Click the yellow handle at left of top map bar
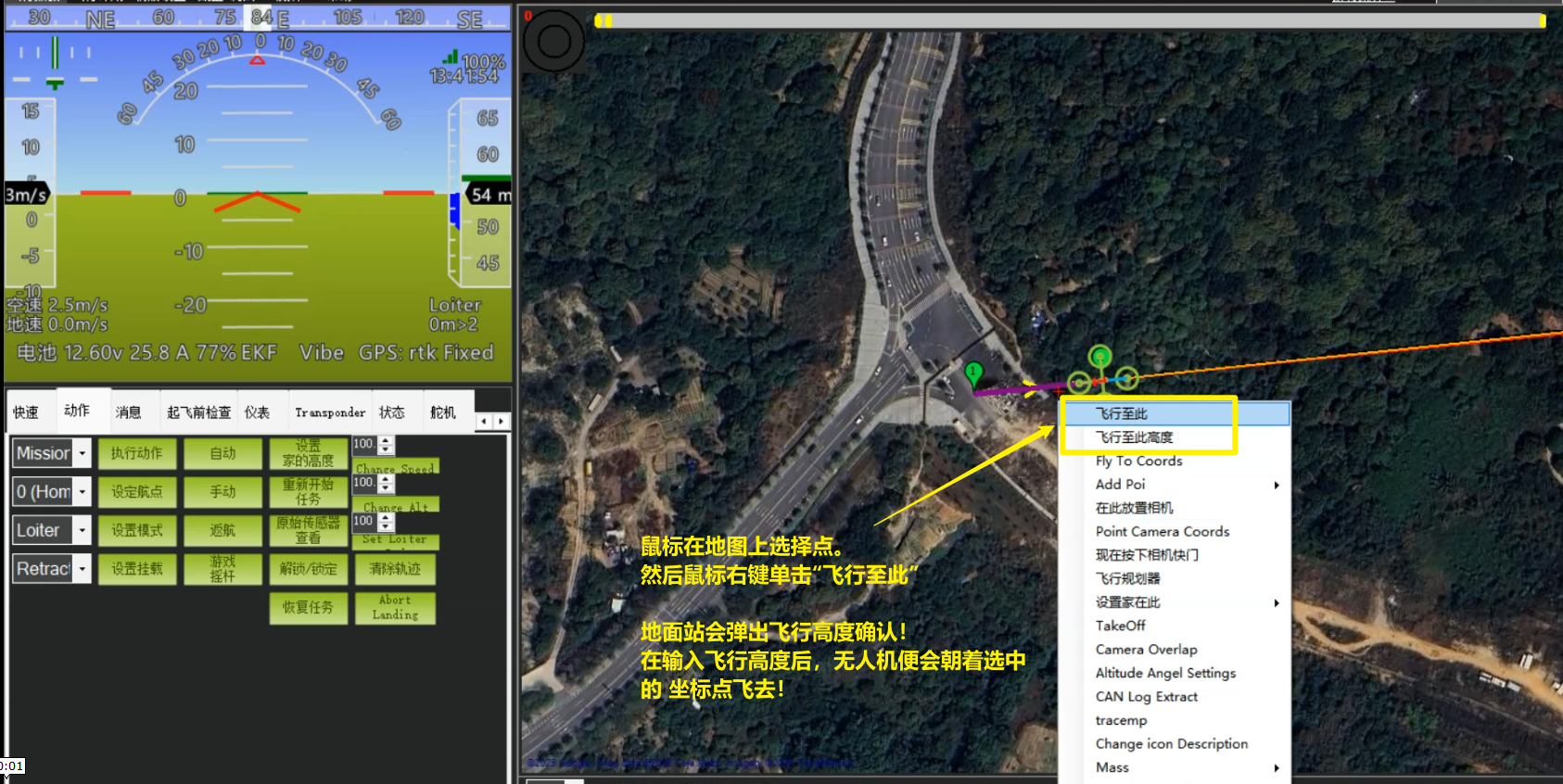This screenshot has width=1563, height=784. click(602, 20)
